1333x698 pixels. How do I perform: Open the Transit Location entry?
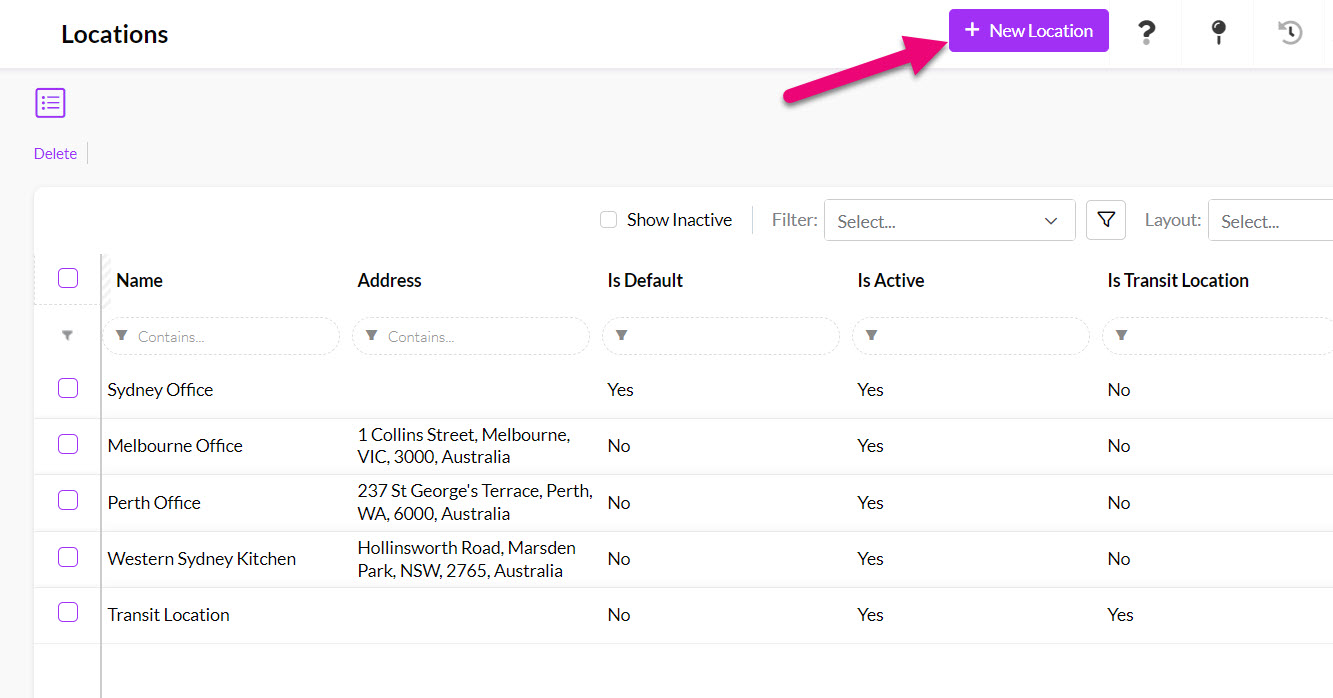[168, 615]
